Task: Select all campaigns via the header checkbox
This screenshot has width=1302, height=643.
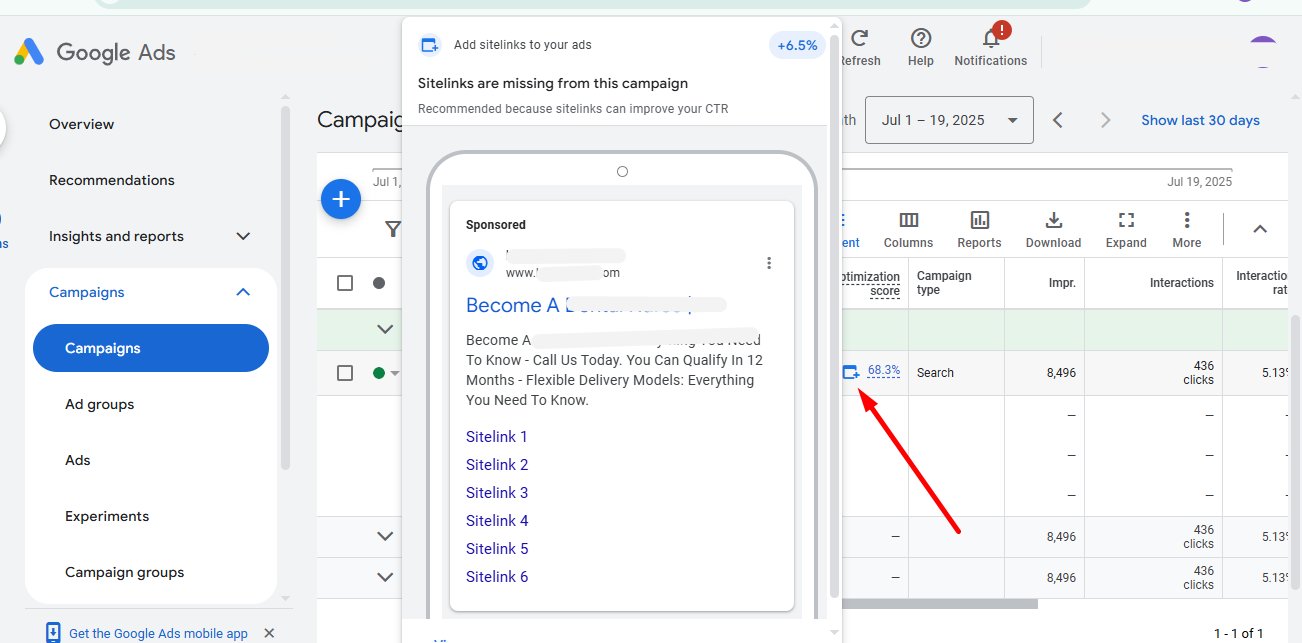Action: pos(345,283)
